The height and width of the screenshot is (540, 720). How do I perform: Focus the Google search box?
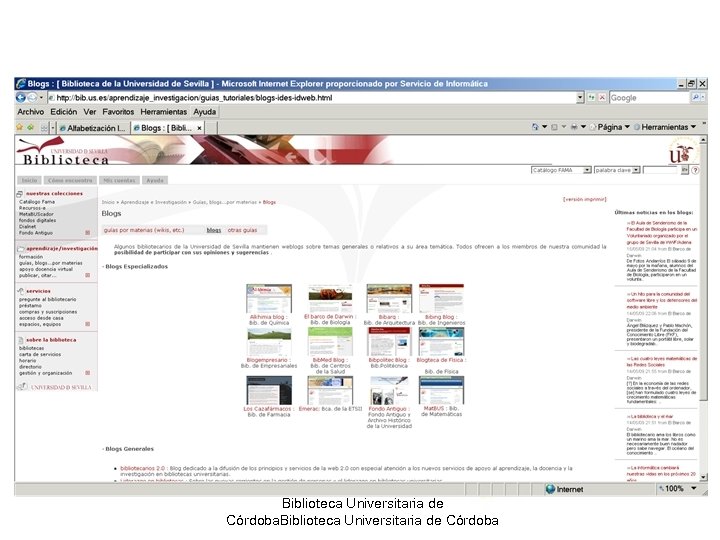tap(649, 97)
